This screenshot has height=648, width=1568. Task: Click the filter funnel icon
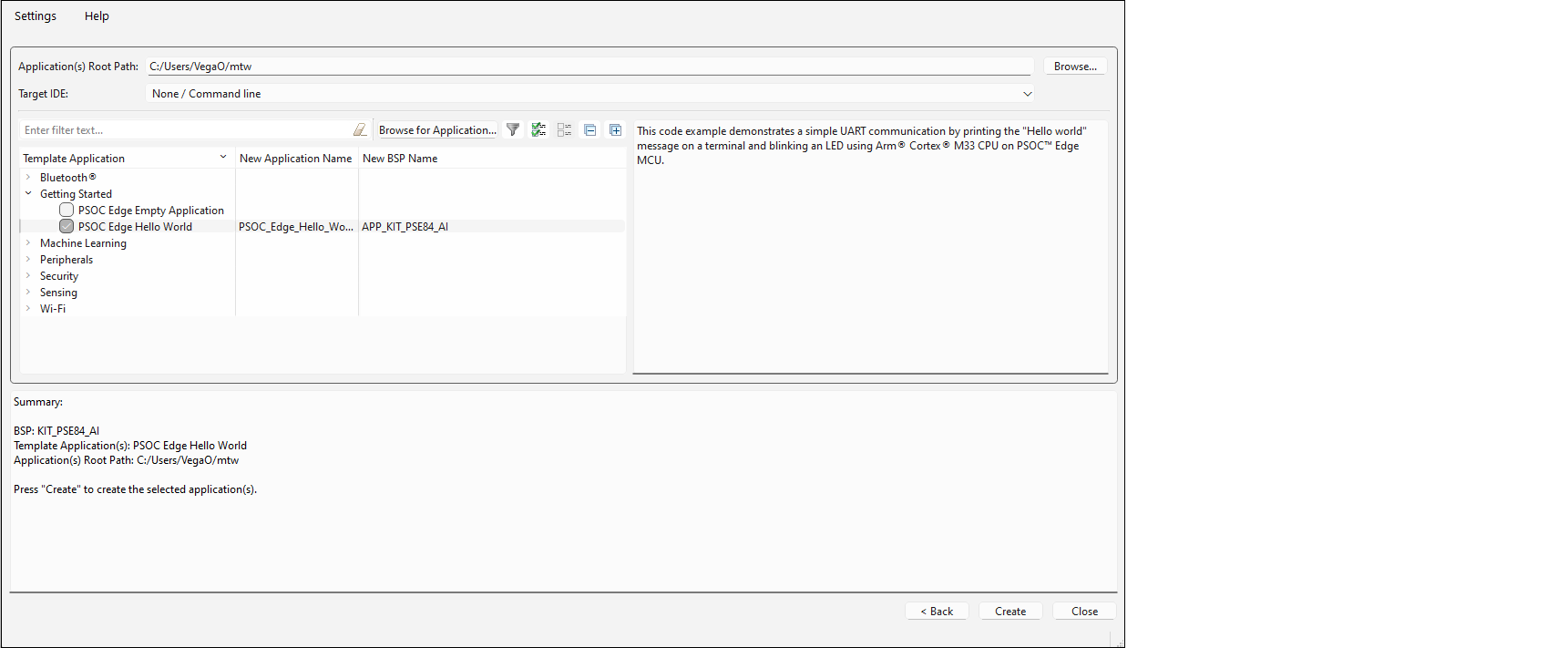tap(513, 130)
